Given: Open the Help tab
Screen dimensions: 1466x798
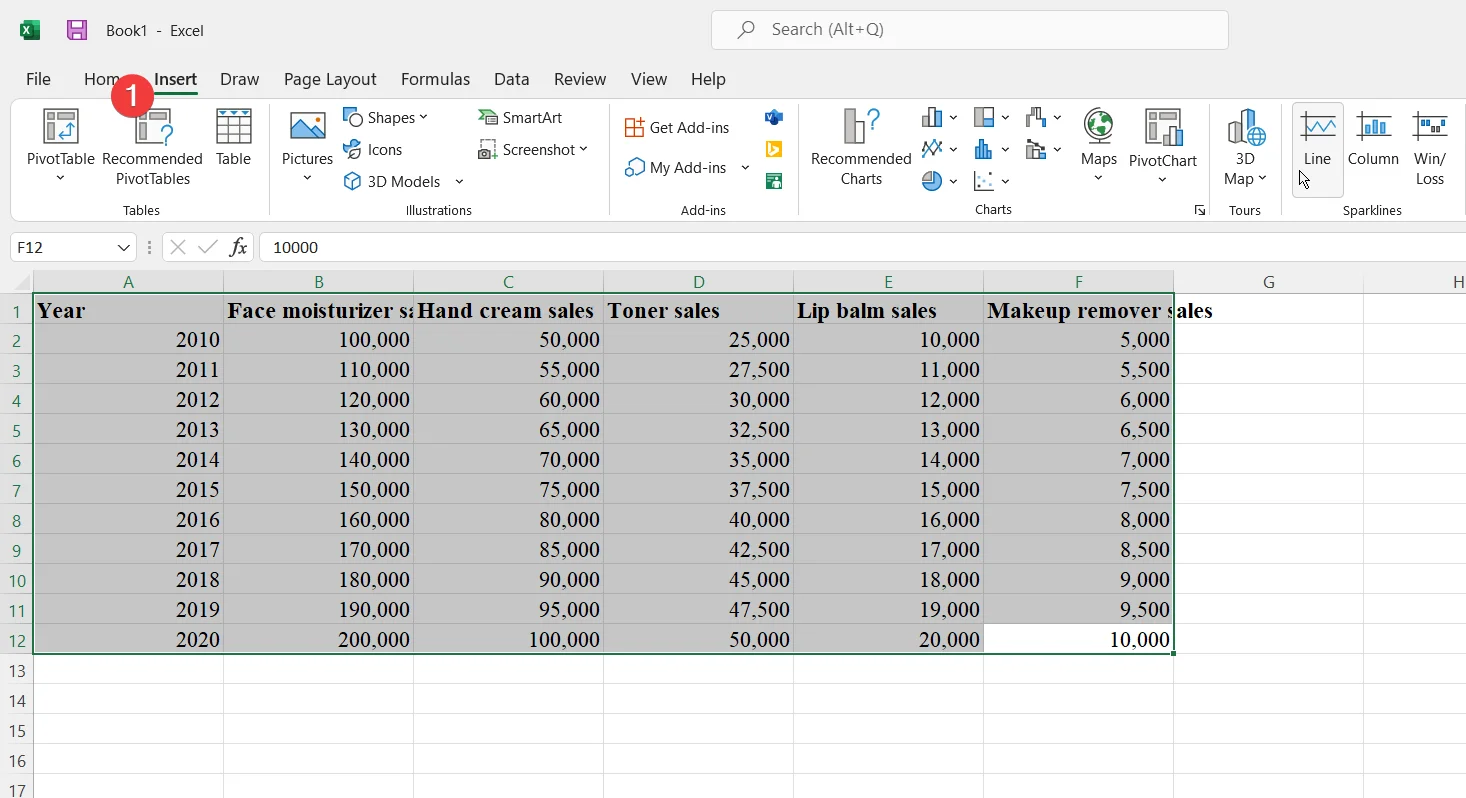Looking at the screenshot, I should 708,79.
